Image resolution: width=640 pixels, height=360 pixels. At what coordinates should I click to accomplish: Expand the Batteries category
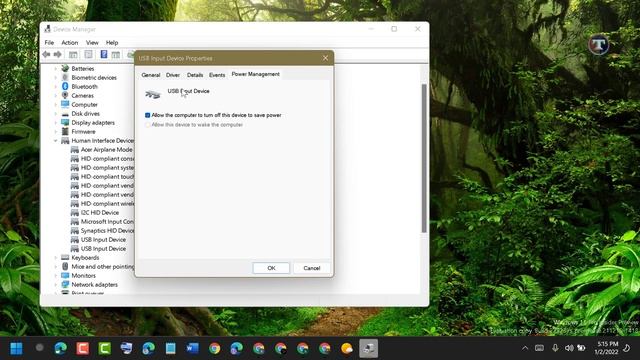(56, 68)
